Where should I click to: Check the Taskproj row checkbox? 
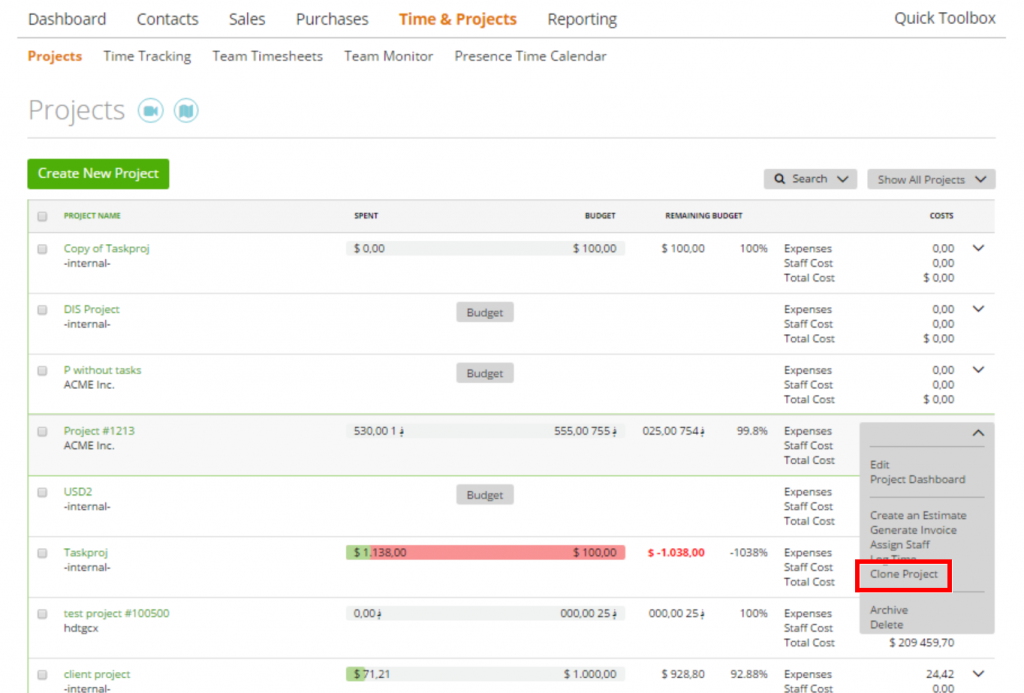coord(41,553)
